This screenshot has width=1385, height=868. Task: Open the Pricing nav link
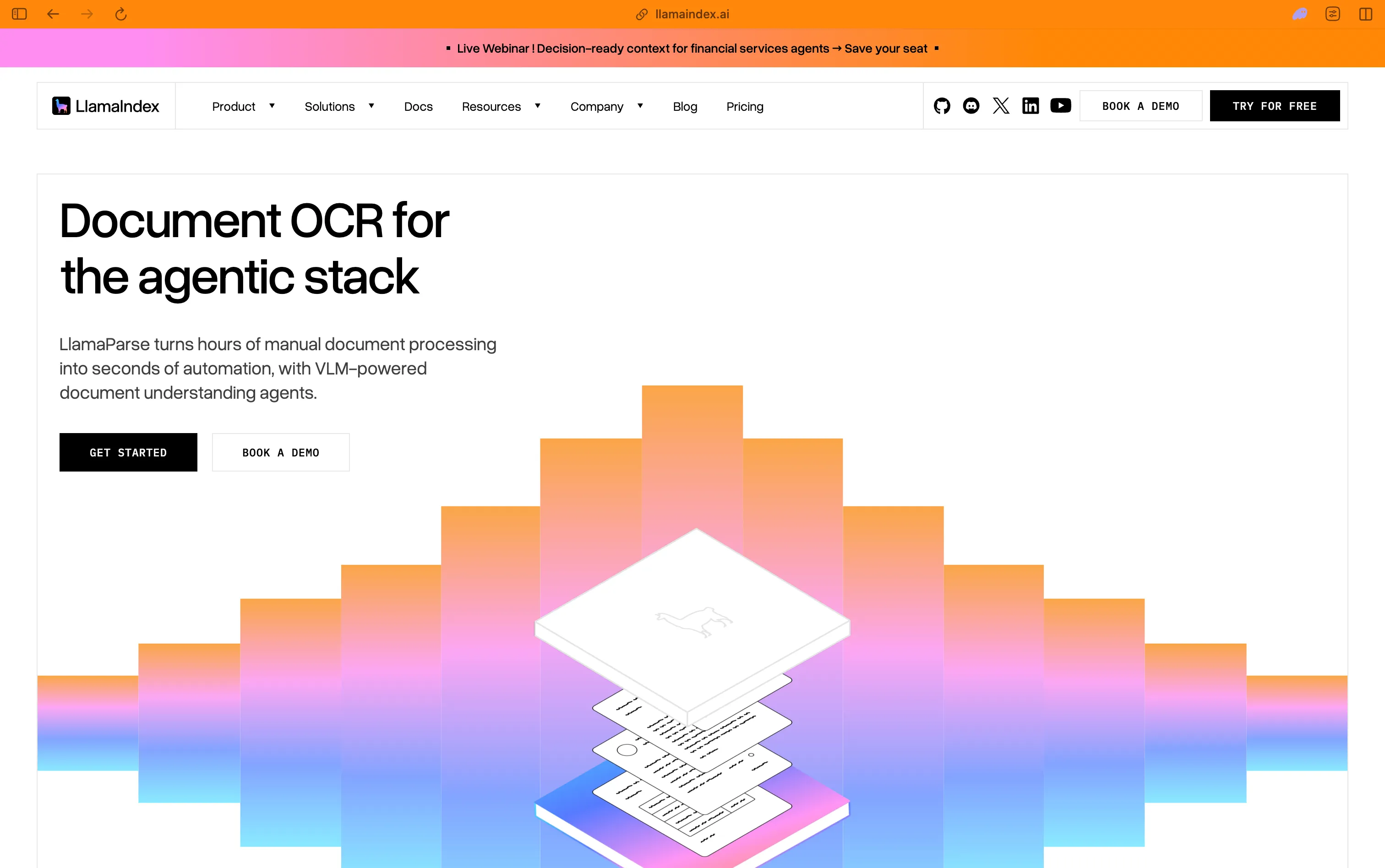(745, 106)
